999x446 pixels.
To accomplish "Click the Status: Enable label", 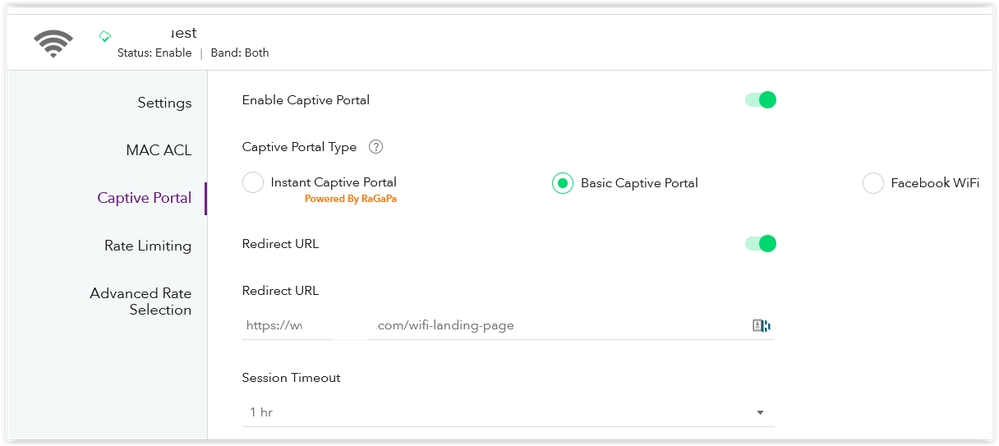I will (x=154, y=53).
